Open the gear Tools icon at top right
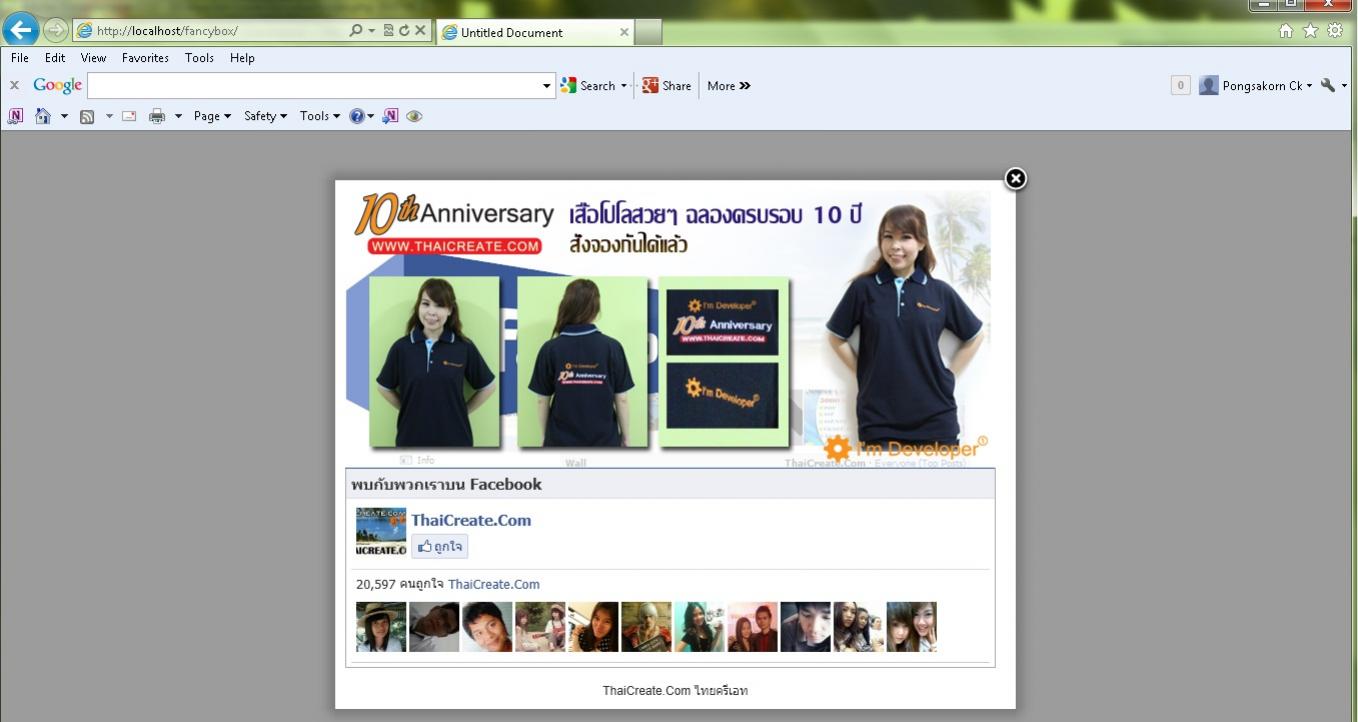 (x=1335, y=31)
